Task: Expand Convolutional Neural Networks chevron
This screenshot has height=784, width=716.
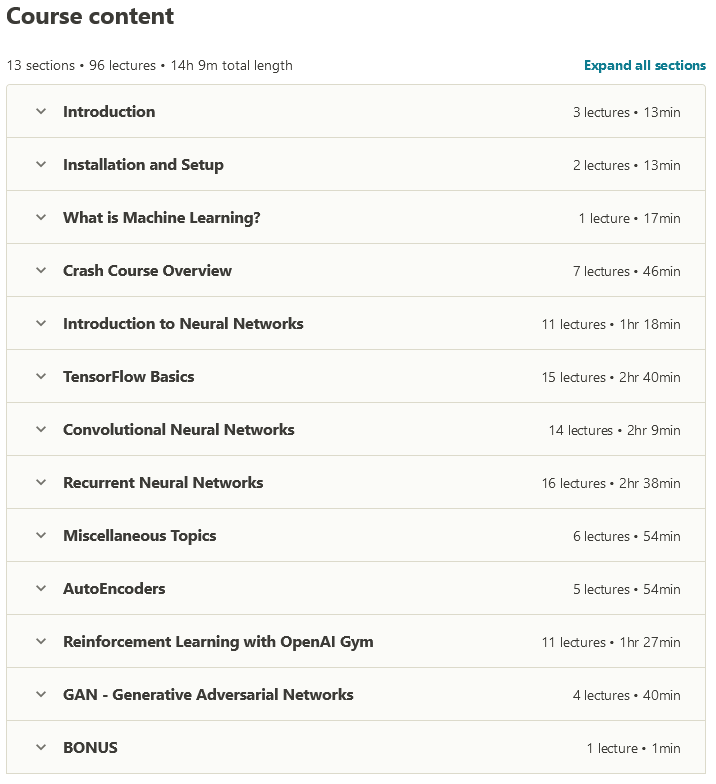Action: 41,430
